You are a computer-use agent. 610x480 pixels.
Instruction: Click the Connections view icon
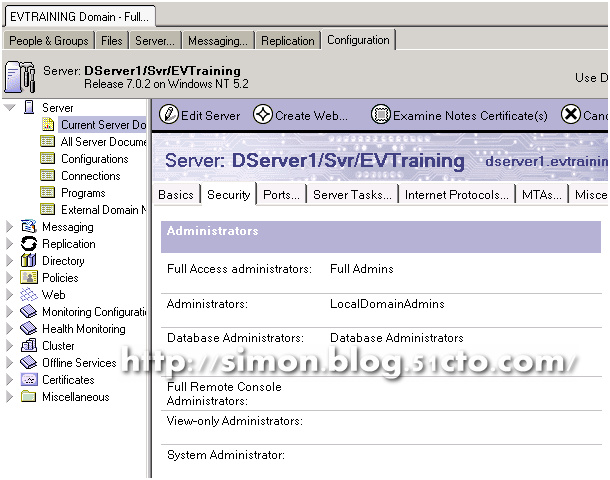(47, 175)
